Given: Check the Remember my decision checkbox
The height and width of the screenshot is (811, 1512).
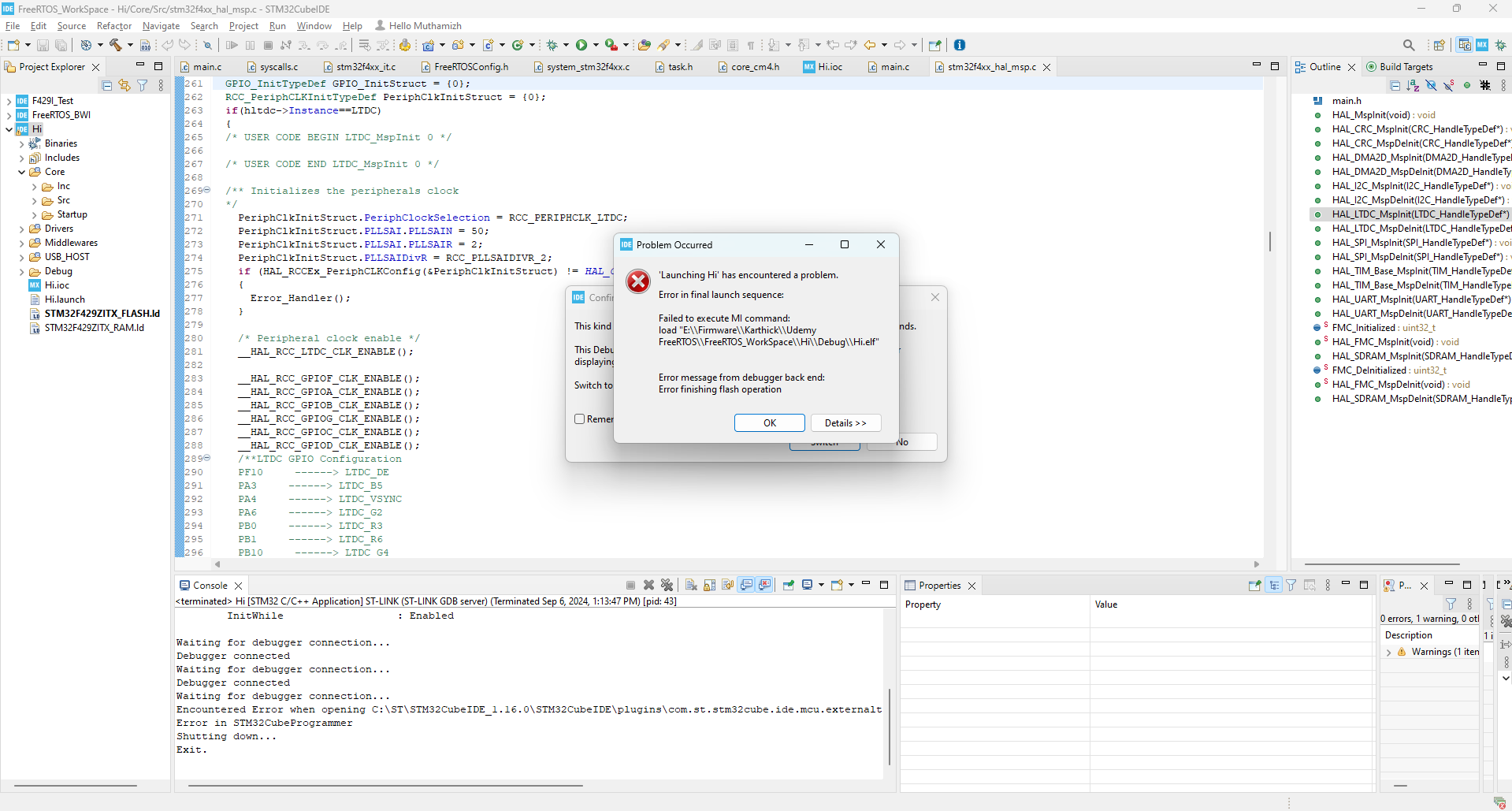Looking at the screenshot, I should click(x=580, y=419).
